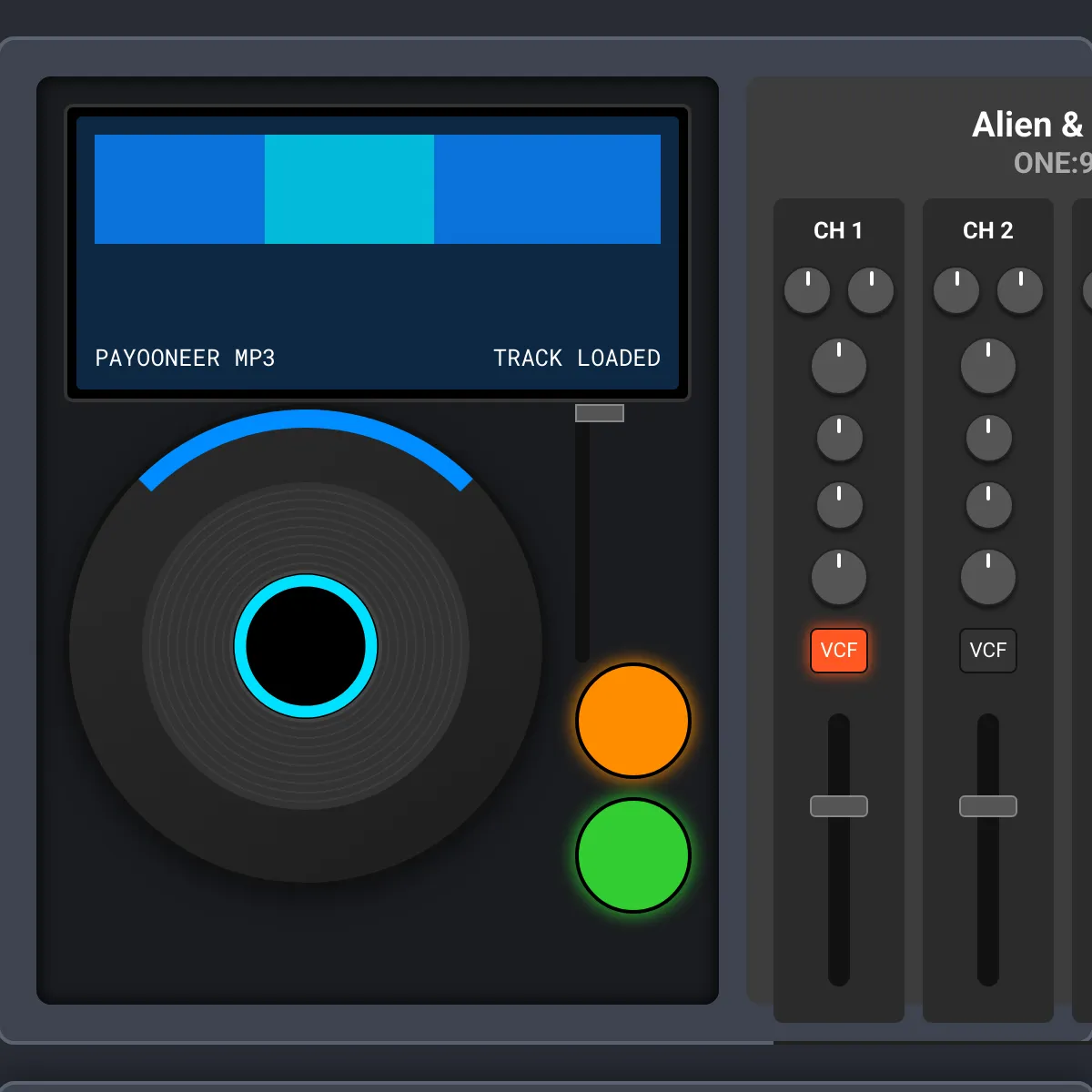Click the CH 2 knob directly above VCF
The width and height of the screenshot is (1092, 1092).
987,577
